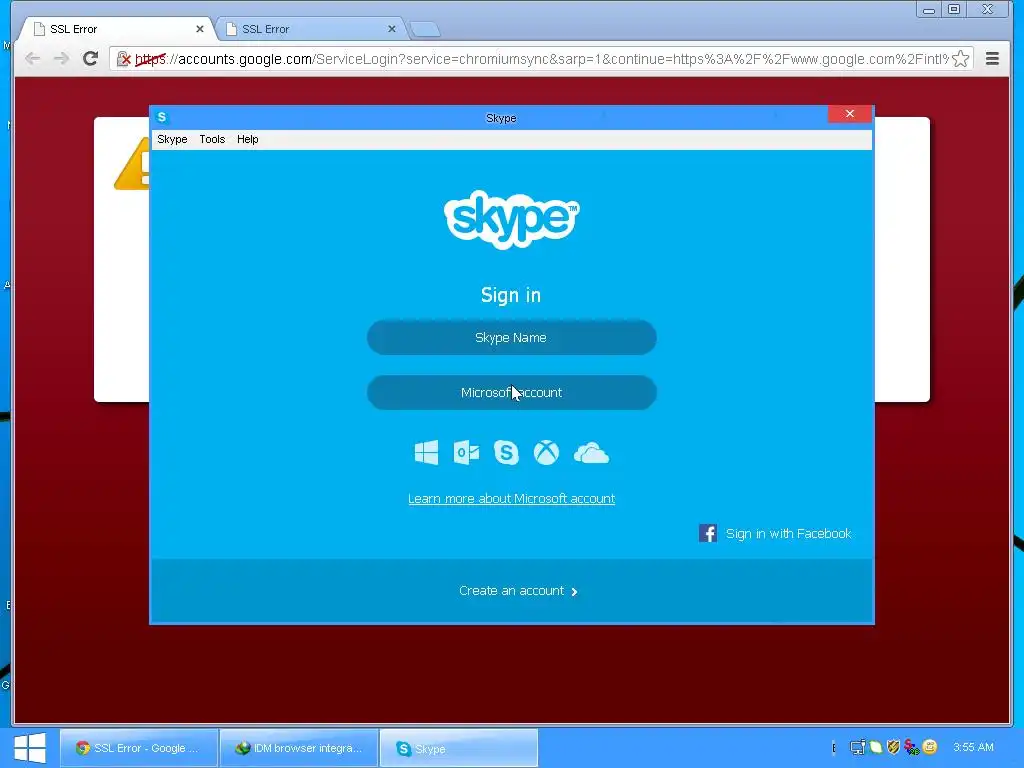Close the second SSL Error tab
This screenshot has height=768, width=1024.
[x=392, y=29]
